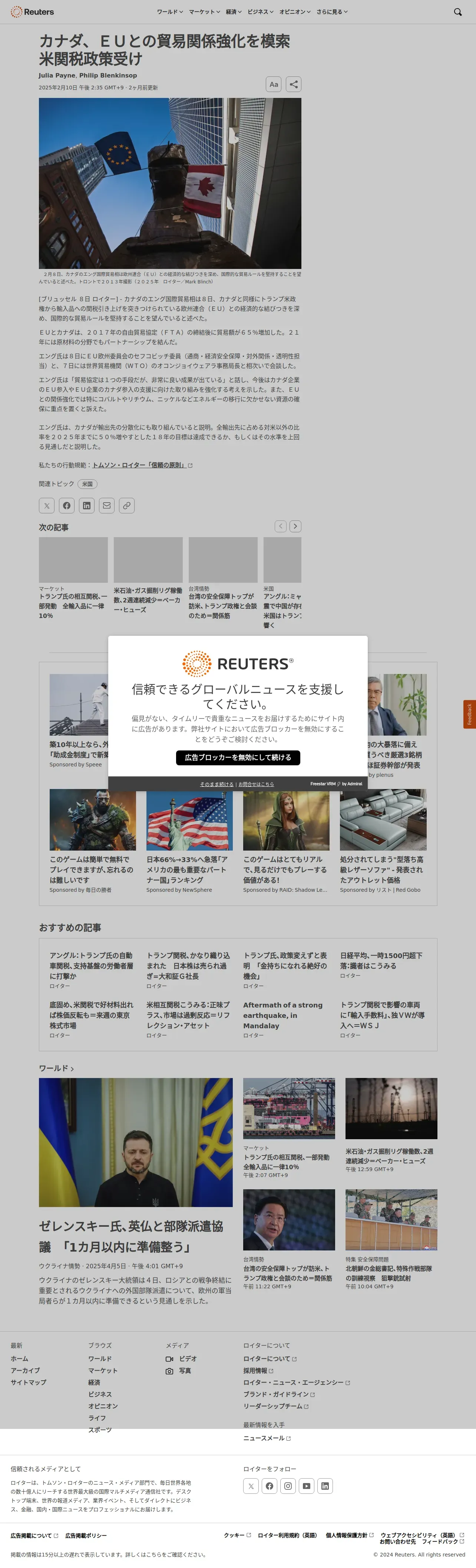Open the ゼレンスキー氏、英仏と部隊派遣協議 headline
Screen dimensions: 476x1568
coord(131,1236)
